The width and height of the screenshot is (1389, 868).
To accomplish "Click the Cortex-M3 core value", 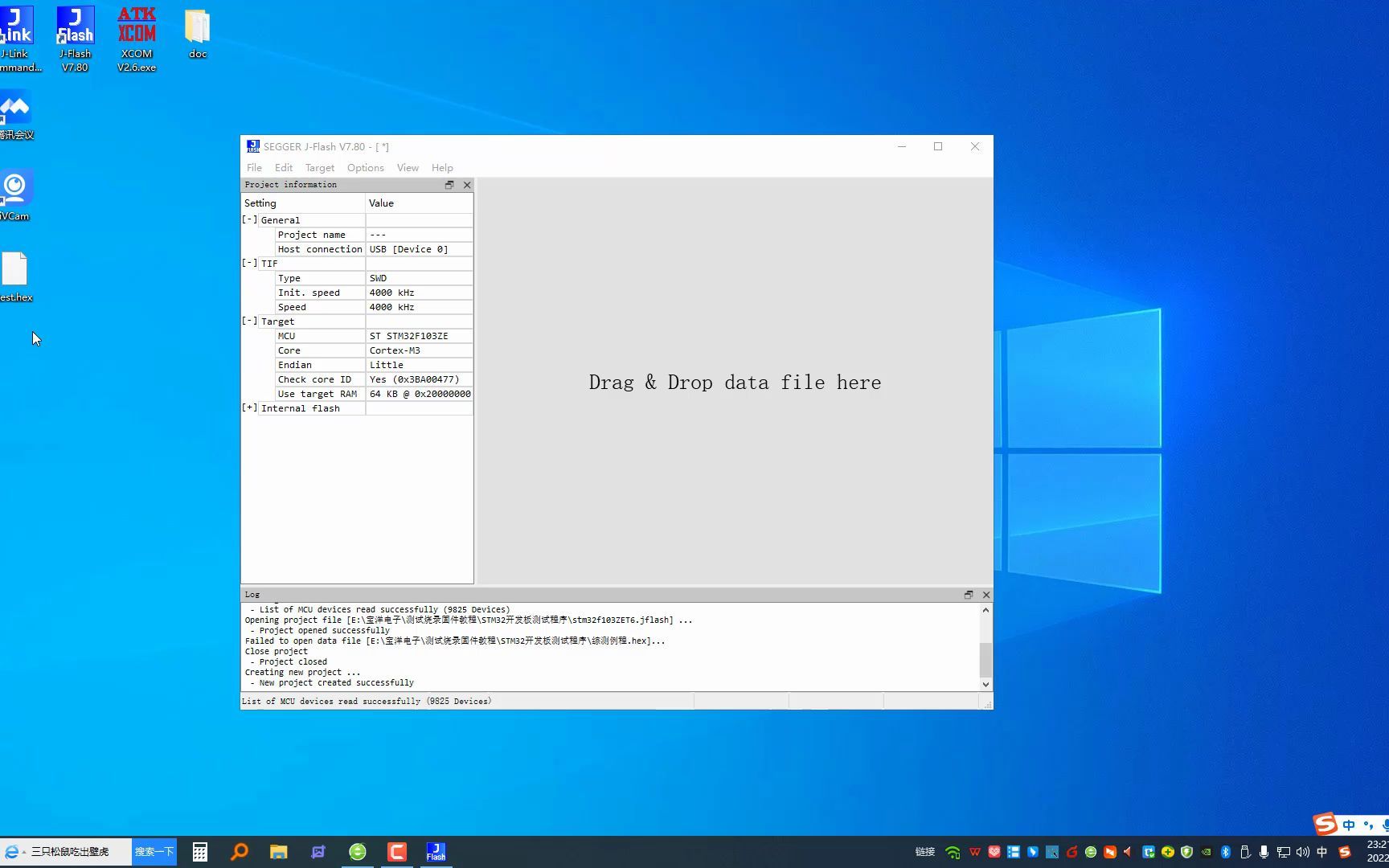I will click(x=395, y=350).
